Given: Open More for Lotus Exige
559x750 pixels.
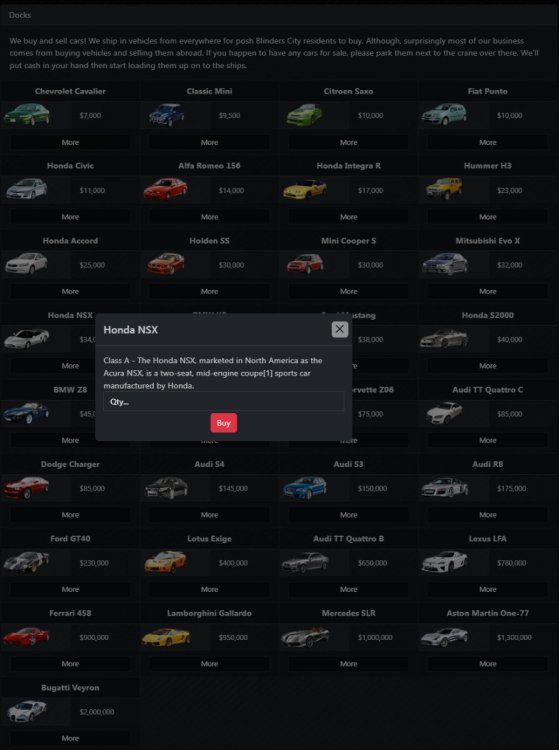Looking at the screenshot, I should click(x=209, y=589).
